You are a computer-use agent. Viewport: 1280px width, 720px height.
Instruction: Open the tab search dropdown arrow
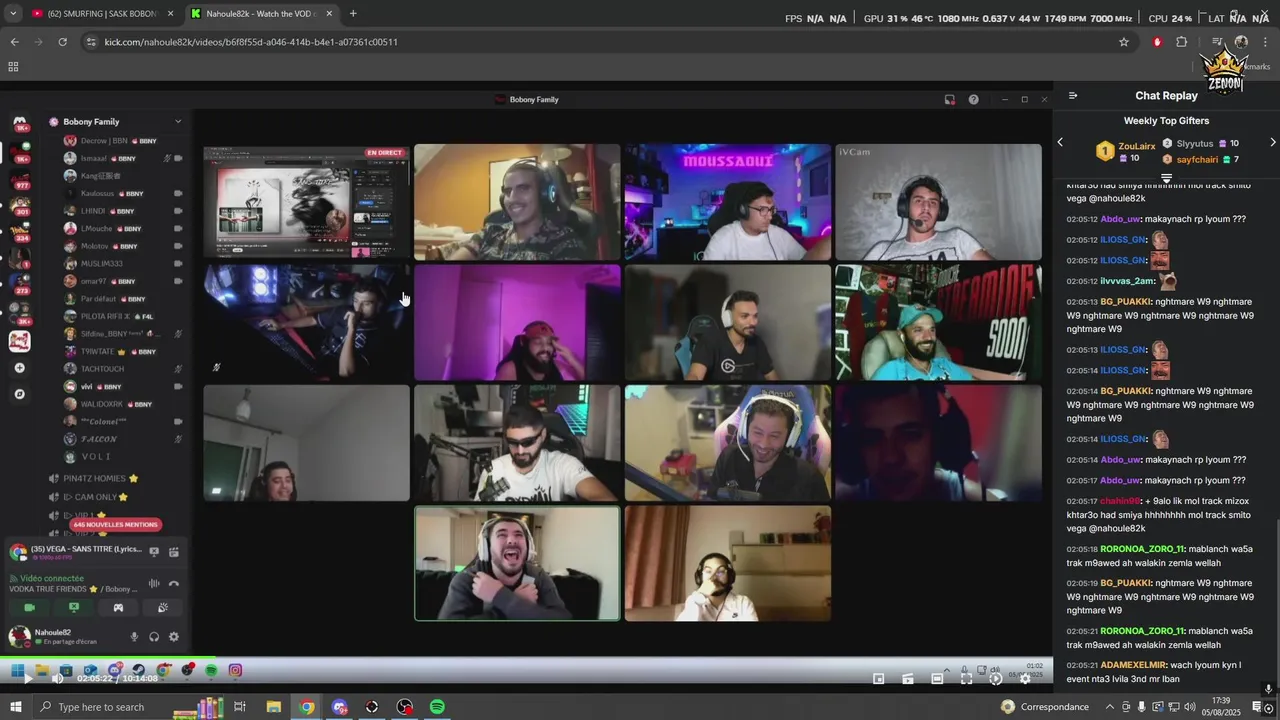[x=13, y=14]
